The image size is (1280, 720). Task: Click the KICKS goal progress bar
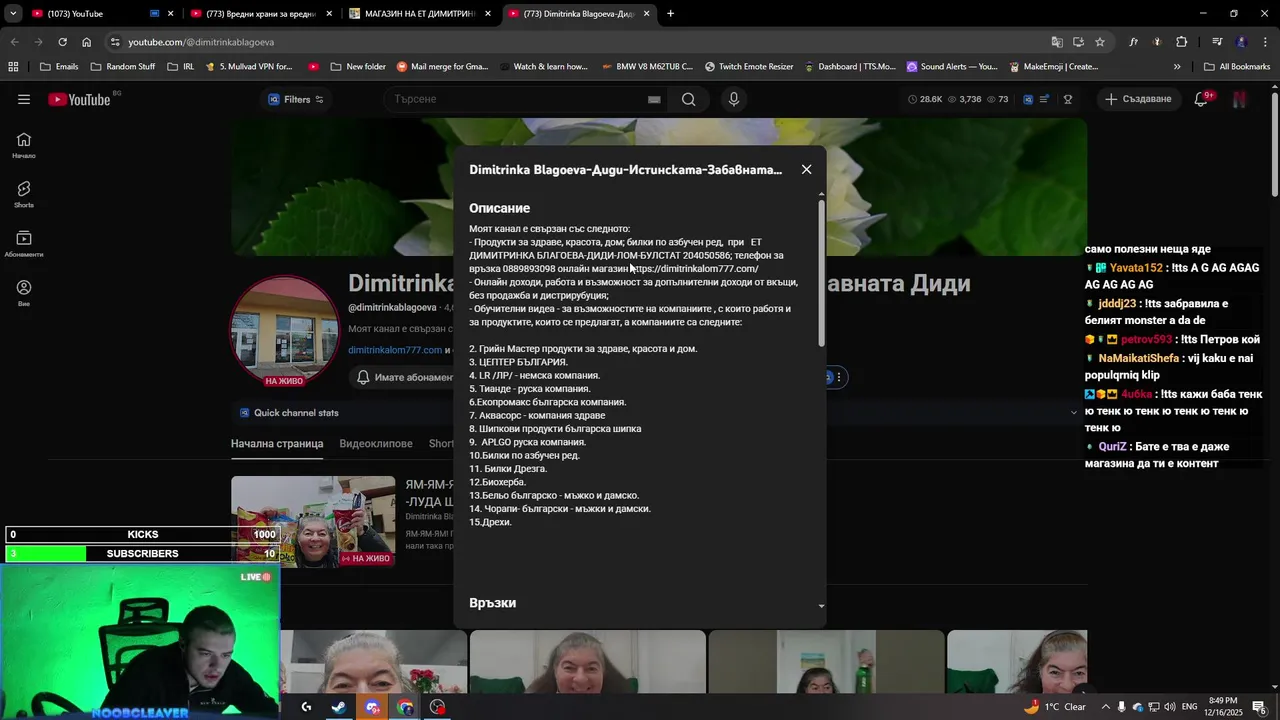[142, 535]
